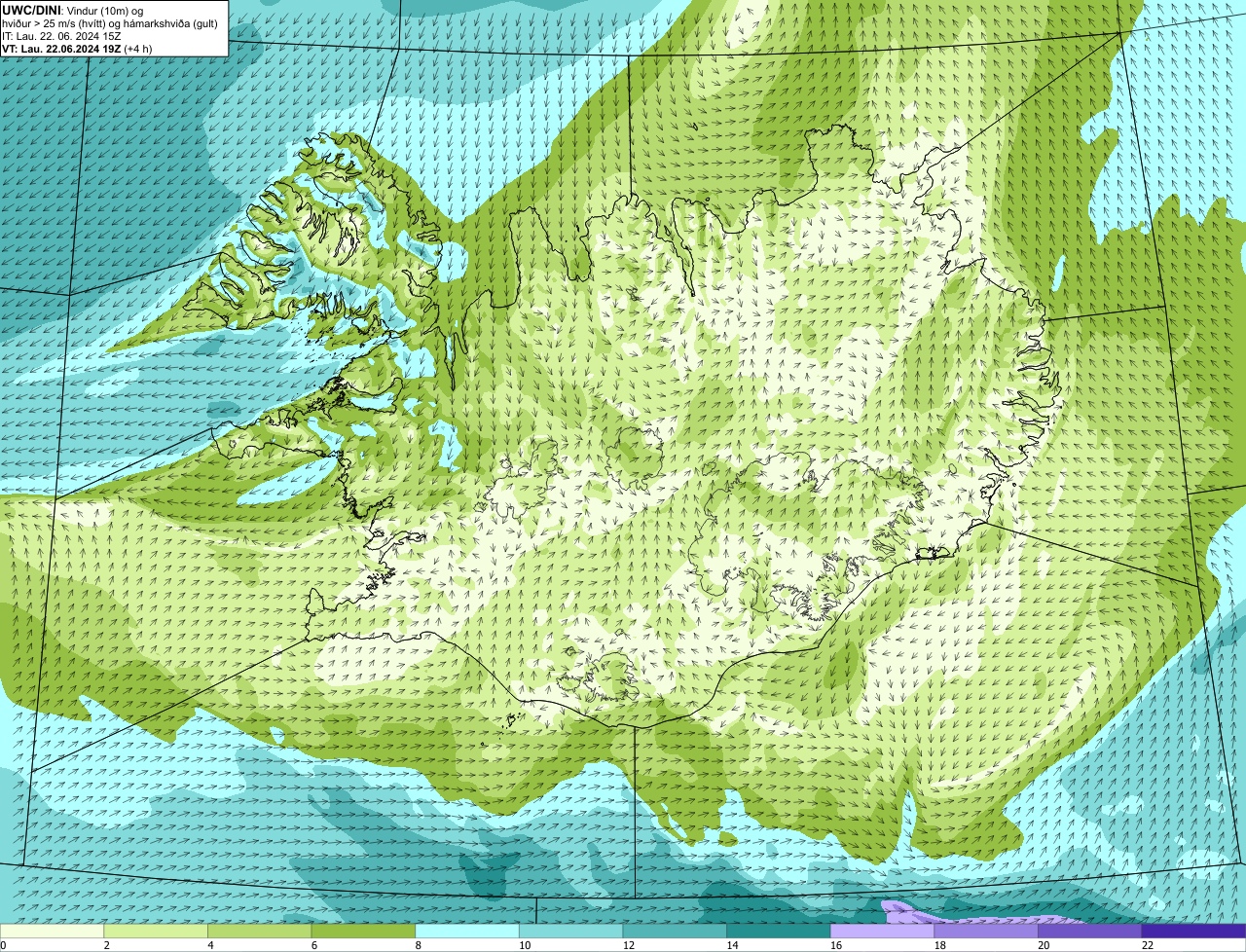The height and width of the screenshot is (952, 1246).
Task: Click the dark purple legend swatch above 22
Action: point(1194,931)
